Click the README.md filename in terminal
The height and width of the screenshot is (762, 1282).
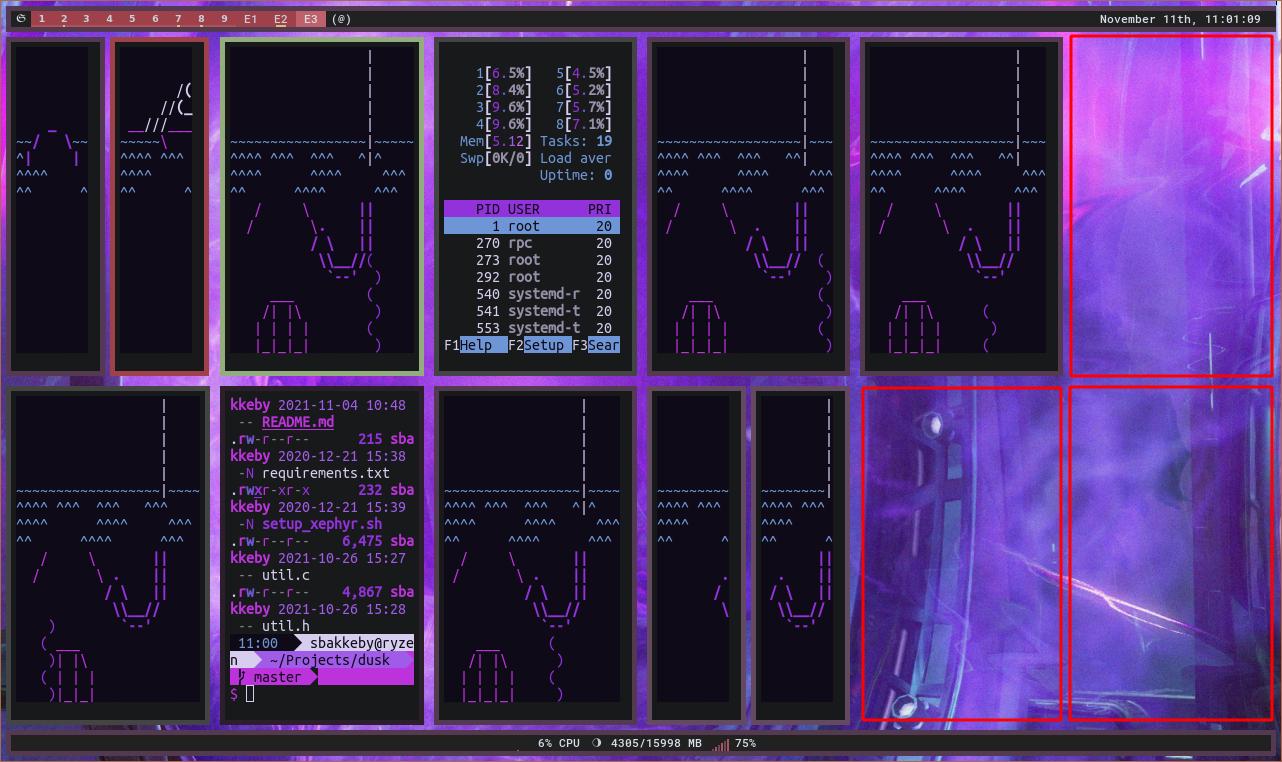coord(298,422)
